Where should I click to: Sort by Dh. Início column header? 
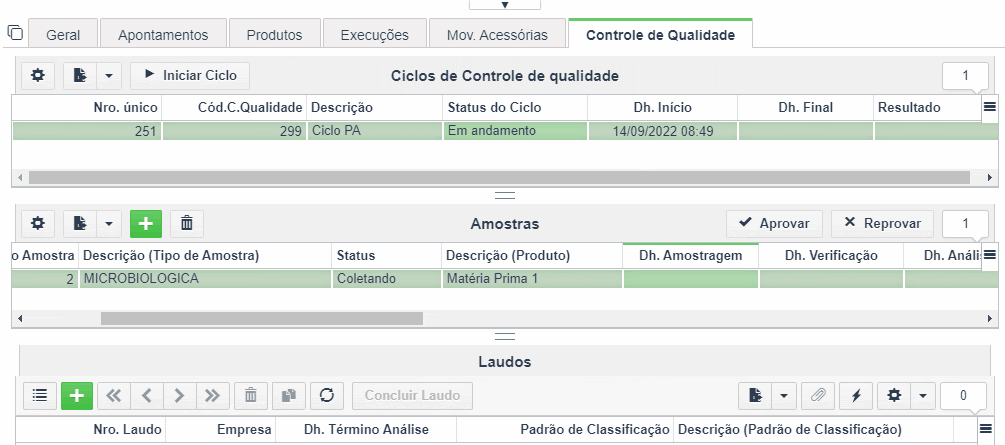[662, 108]
